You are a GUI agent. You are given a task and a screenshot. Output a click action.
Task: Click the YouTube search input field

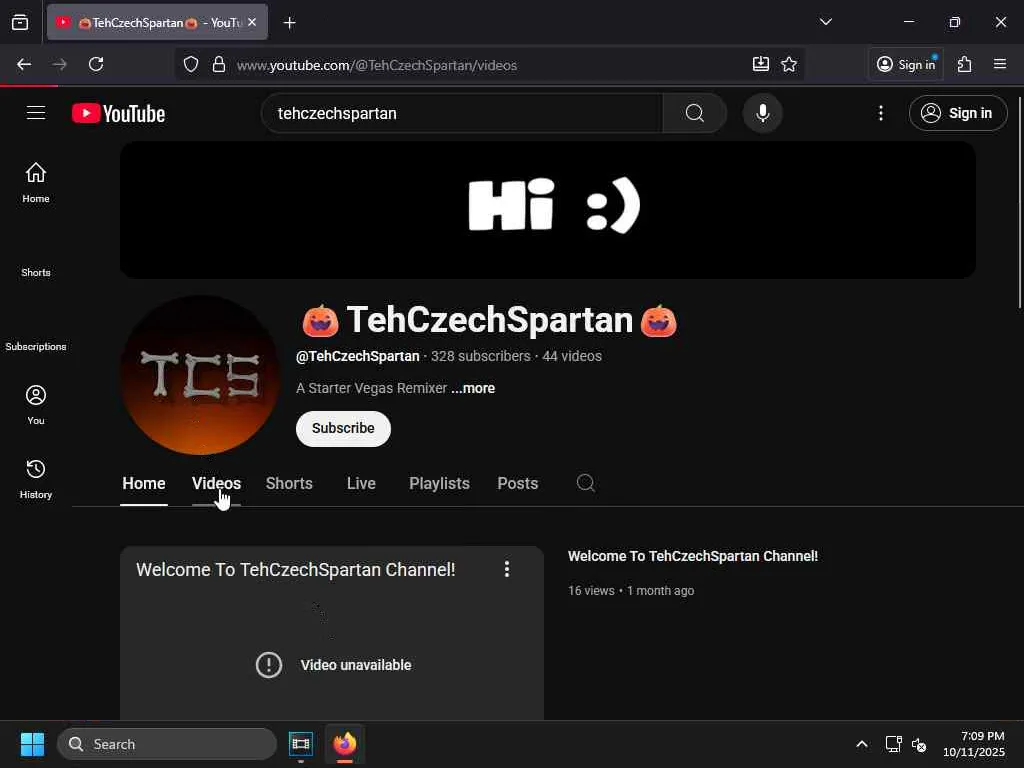[x=462, y=113]
